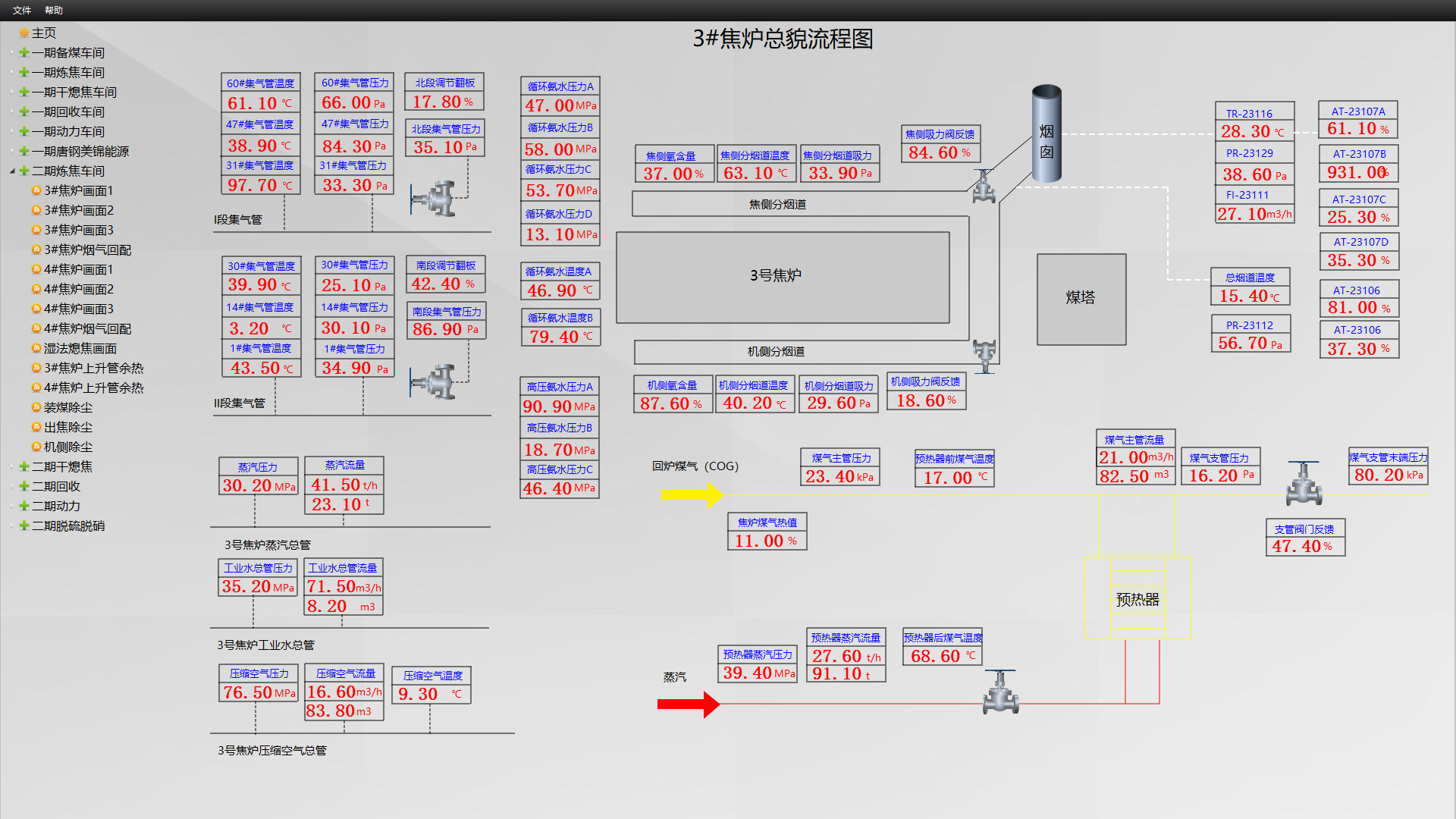Collapse the 二期炼焦车间 tree node
1456x819 pixels.
12,171
